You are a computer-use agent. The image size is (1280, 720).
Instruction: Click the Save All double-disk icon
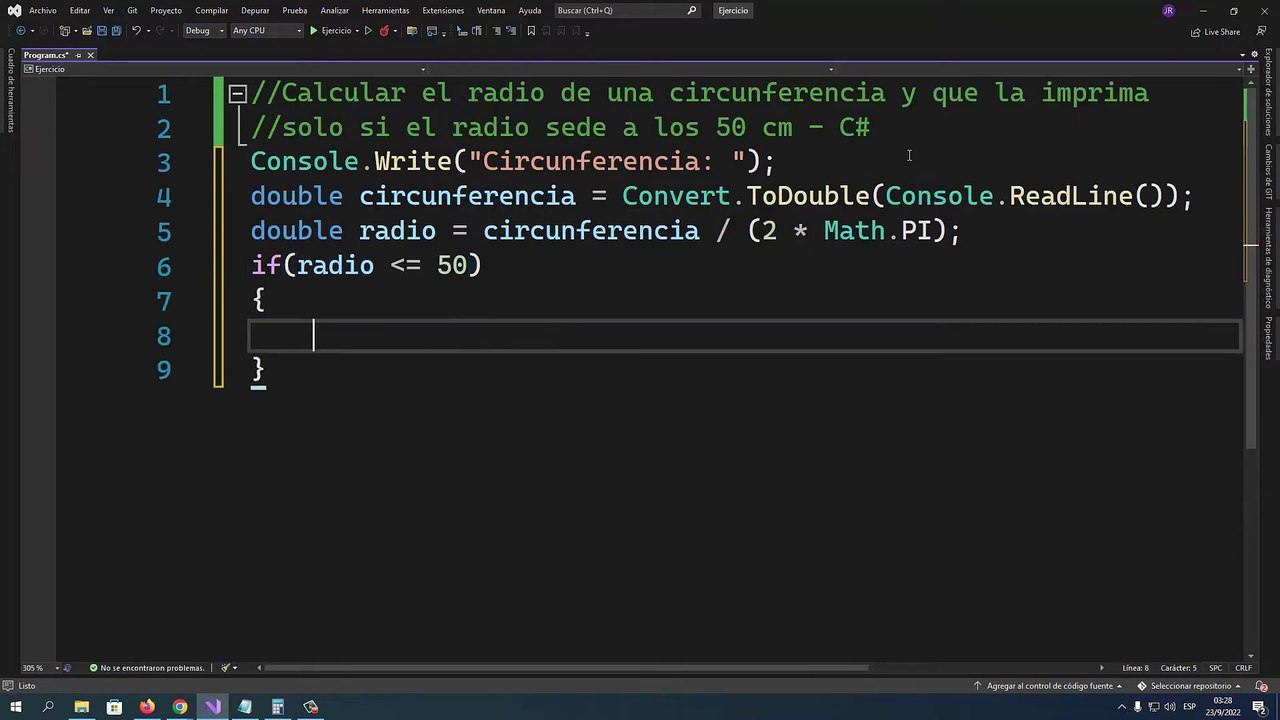tap(116, 31)
